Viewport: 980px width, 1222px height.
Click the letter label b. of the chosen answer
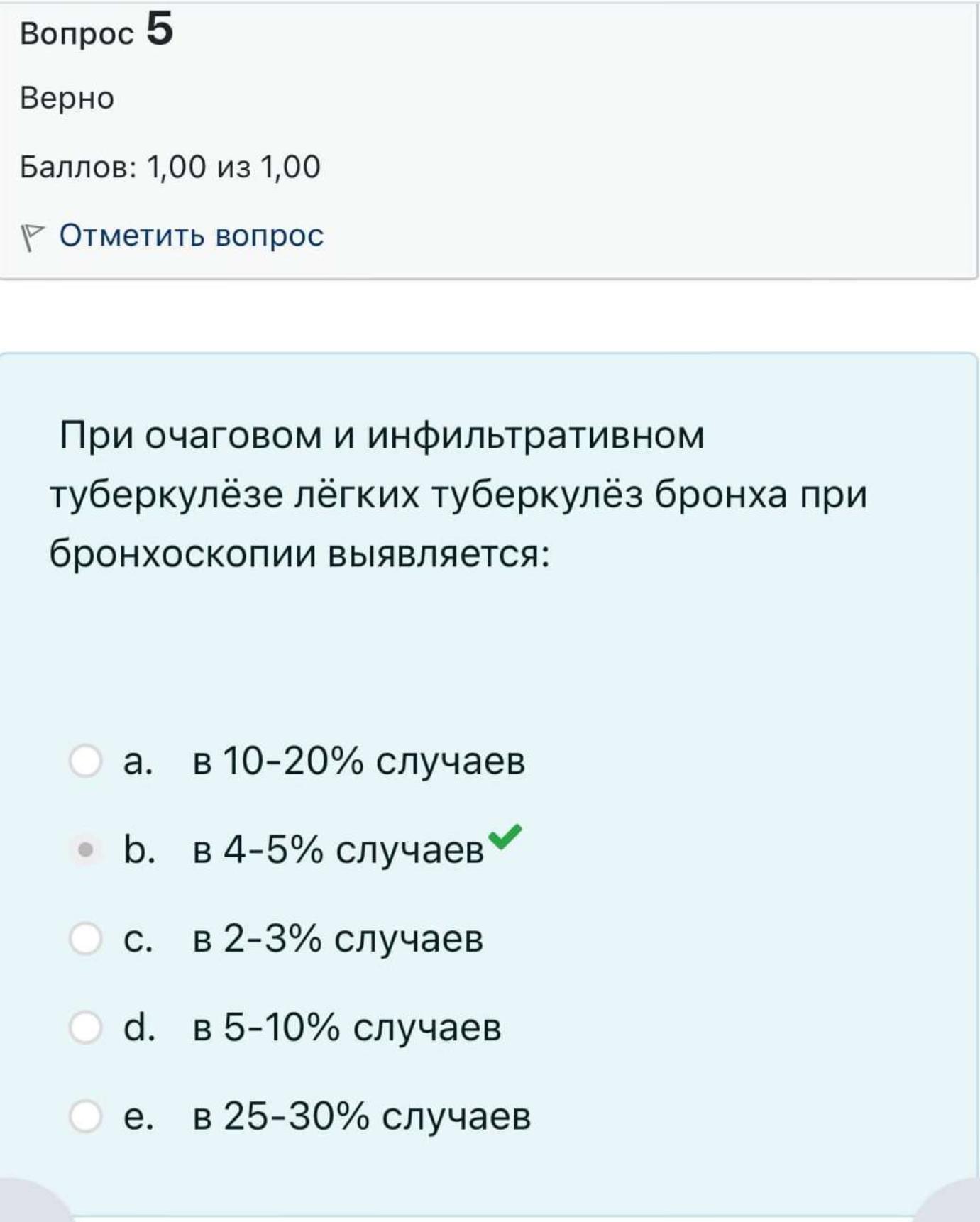click(139, 849)
